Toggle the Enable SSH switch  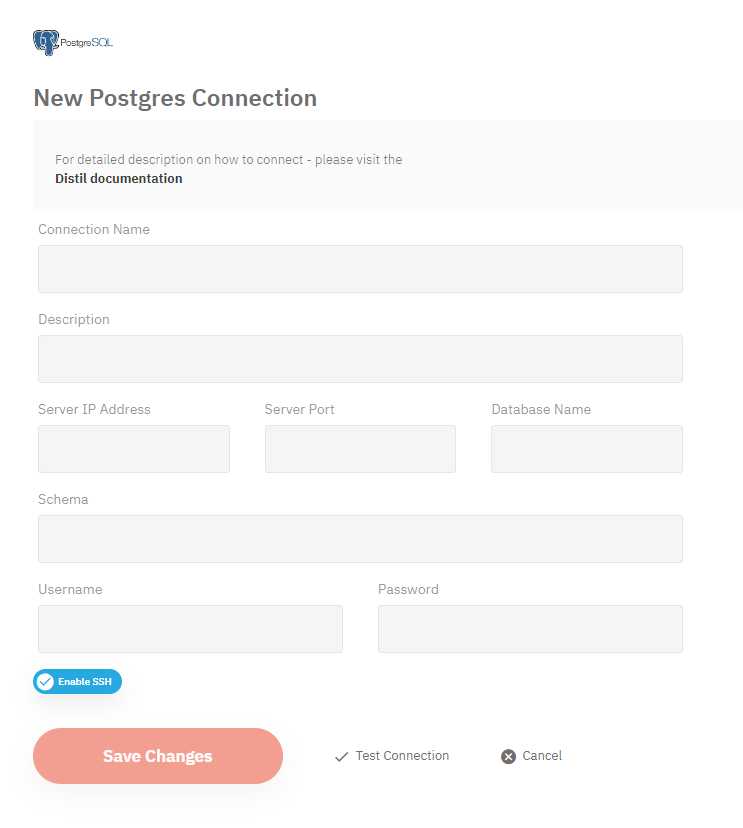(77, 682)
